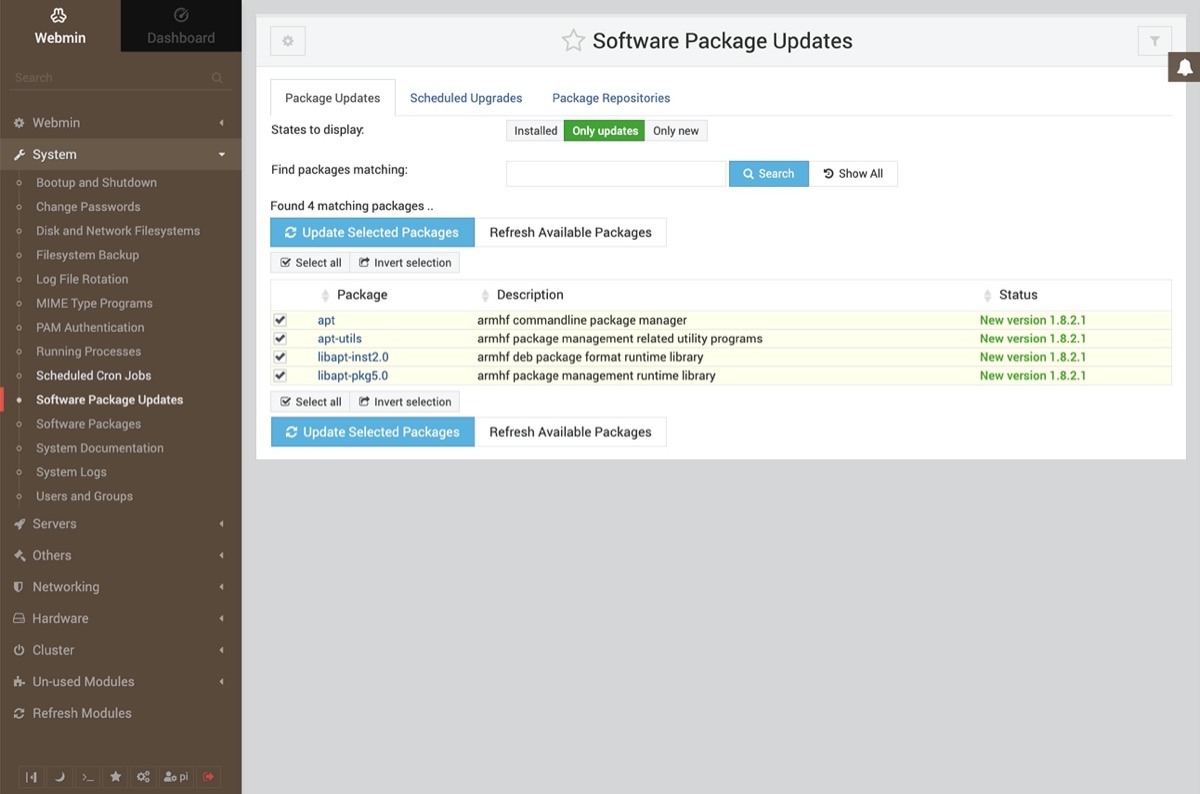Open favorites star icon in sidebar footer
The width and height of the screenshot is (1200, 794).
click(x=116, y=777)
